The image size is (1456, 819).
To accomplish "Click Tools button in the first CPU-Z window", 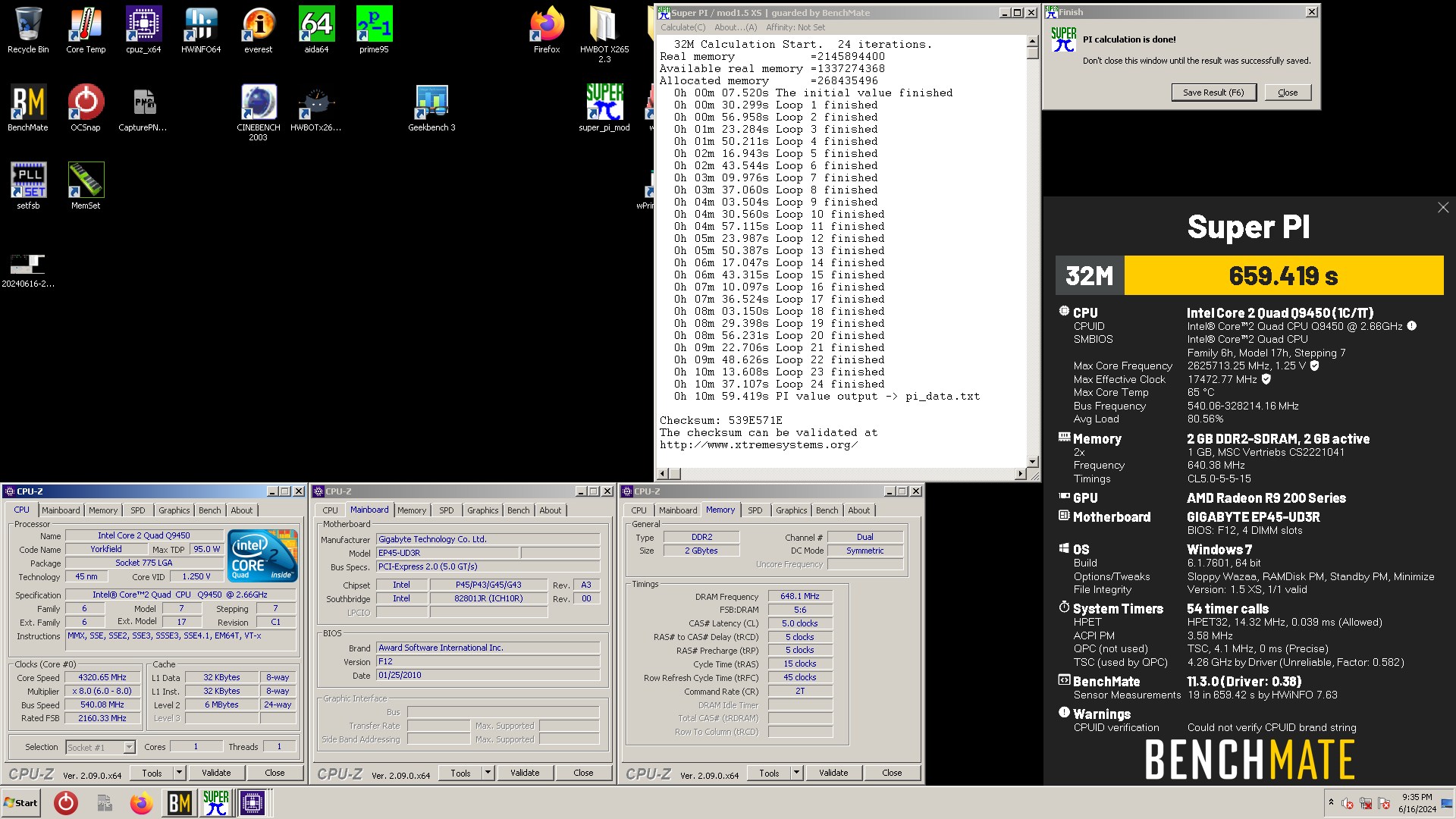I will (152, 773).
